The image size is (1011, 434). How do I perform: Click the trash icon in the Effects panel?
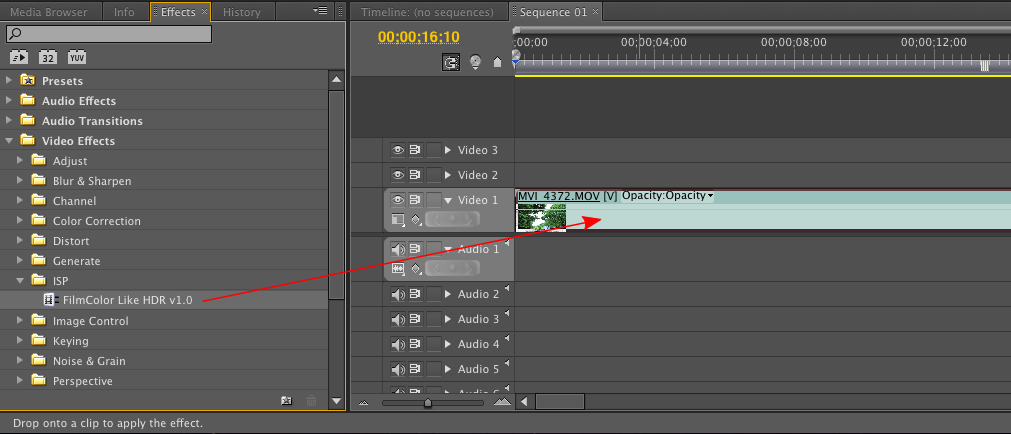(311, 400)
